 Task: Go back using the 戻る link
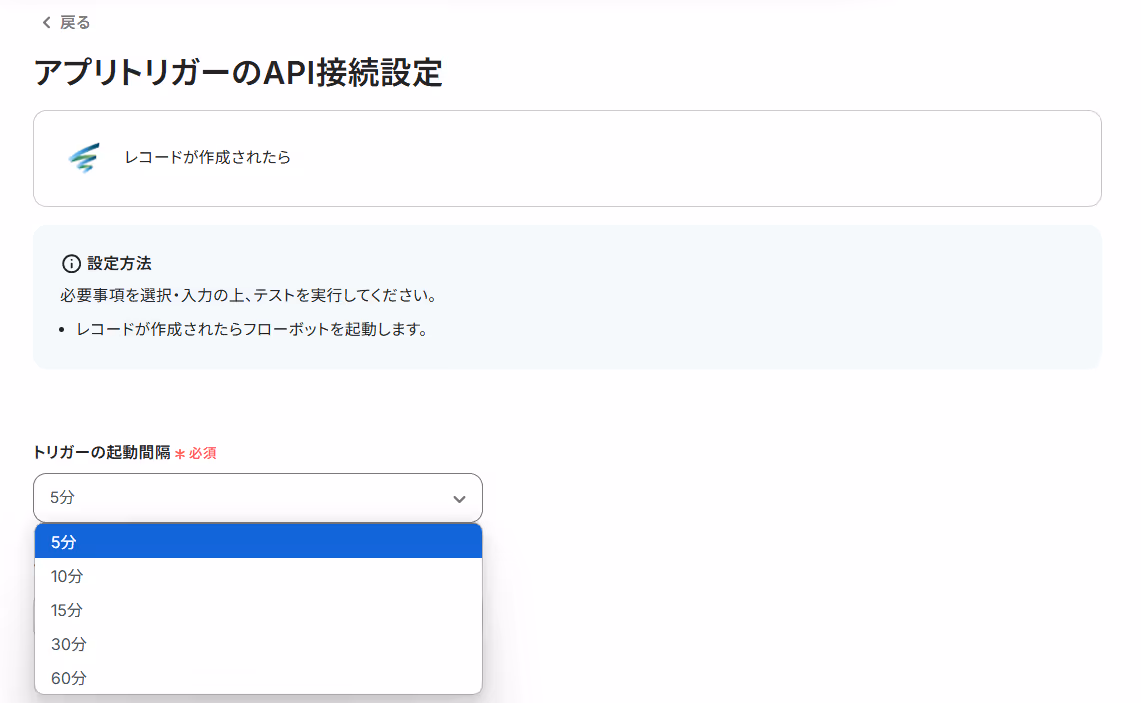(65, 23)
